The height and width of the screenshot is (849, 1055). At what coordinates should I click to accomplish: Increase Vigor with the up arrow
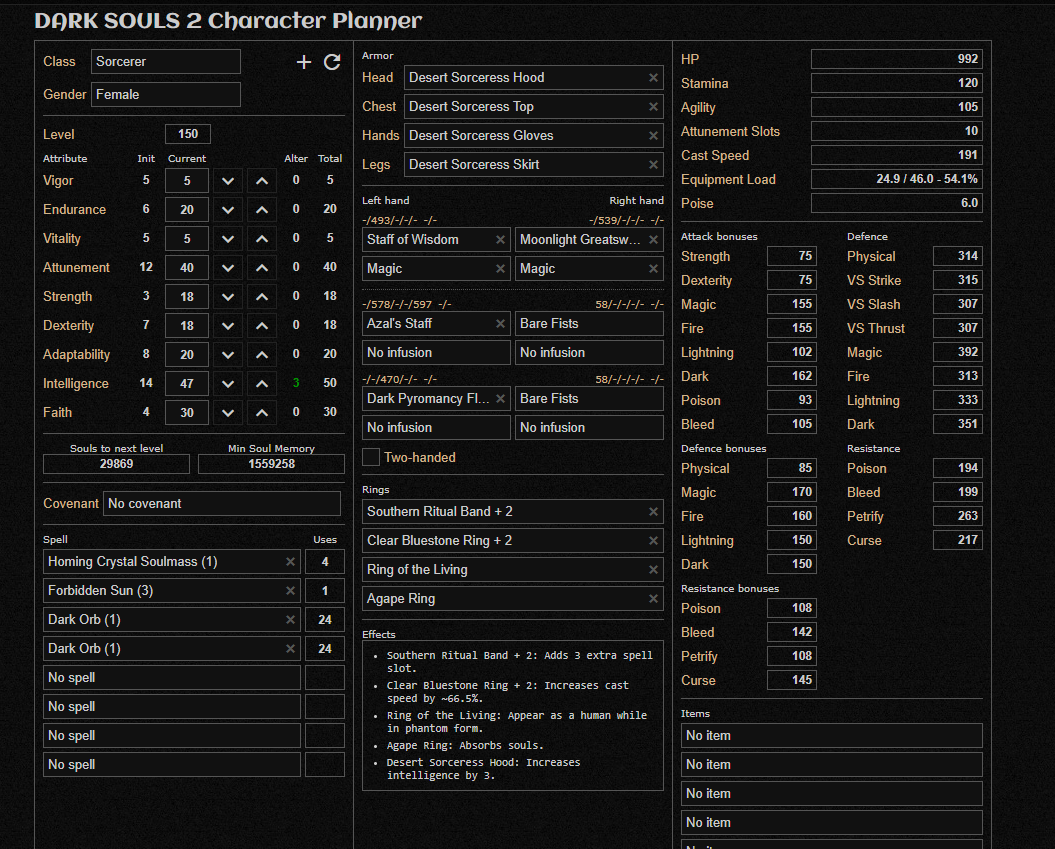262,181
